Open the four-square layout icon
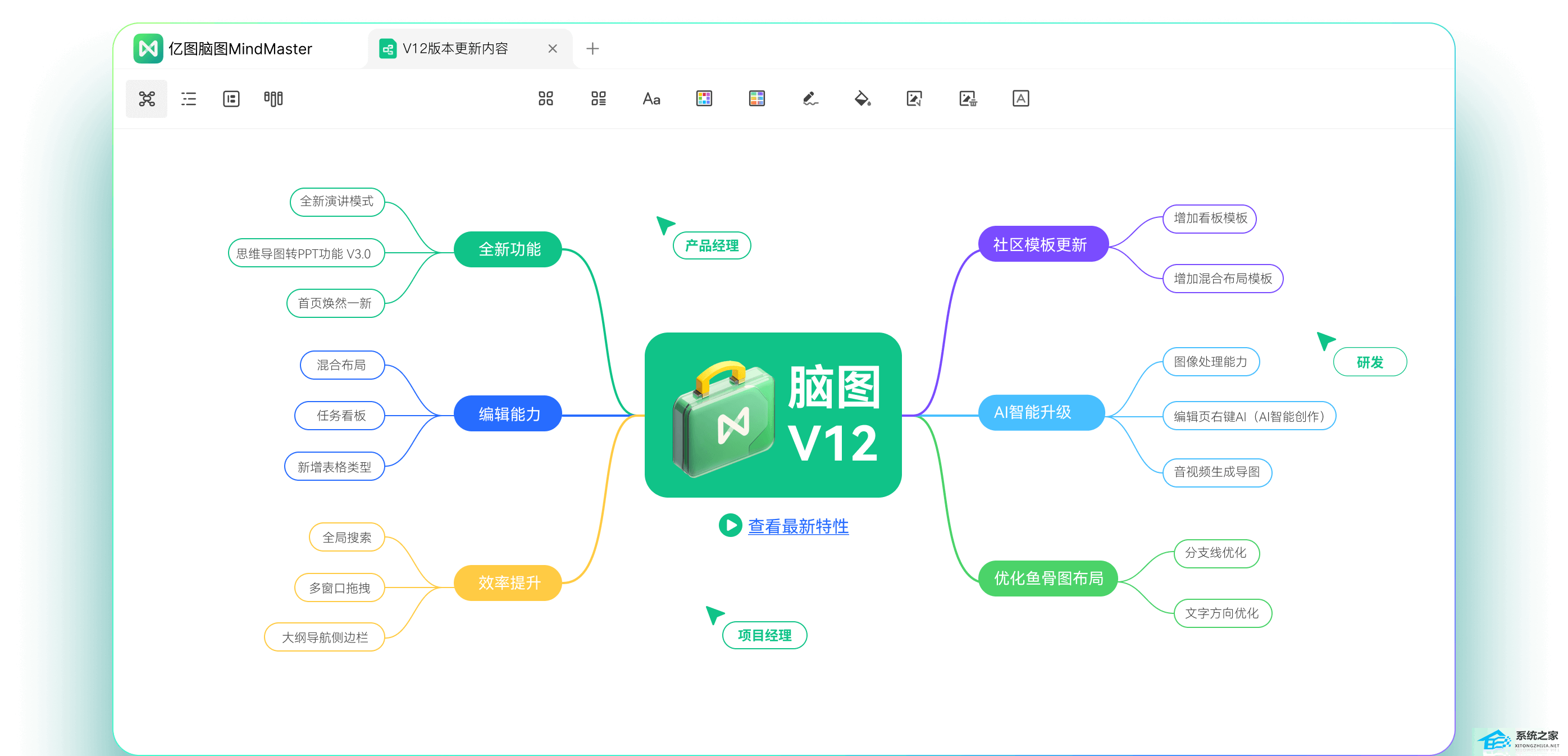 click(x=546, y=99)
